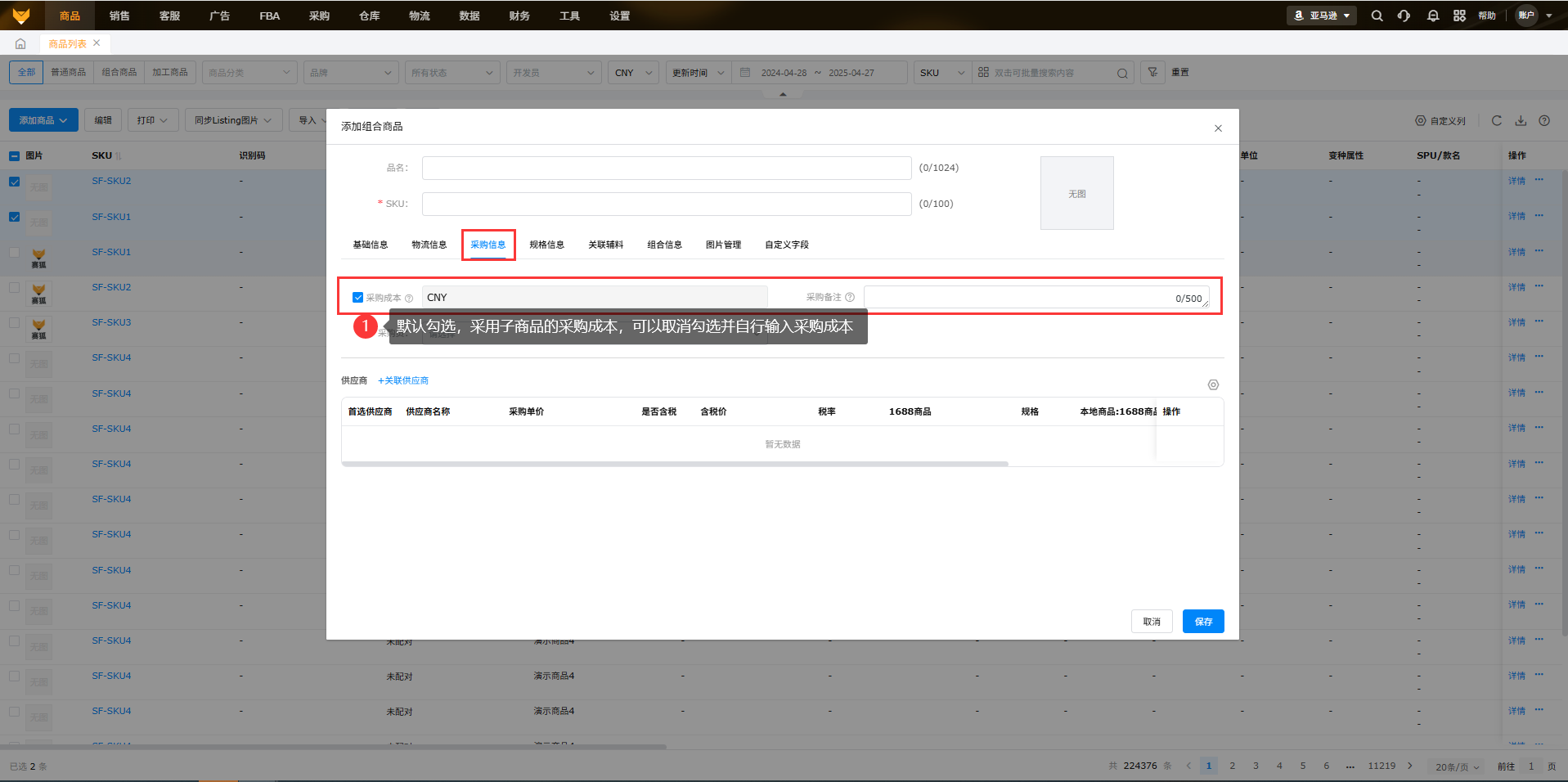Click the supplier table horizontal scrollbar
The width and height of the screenshot is (1568, 782).
675,464
